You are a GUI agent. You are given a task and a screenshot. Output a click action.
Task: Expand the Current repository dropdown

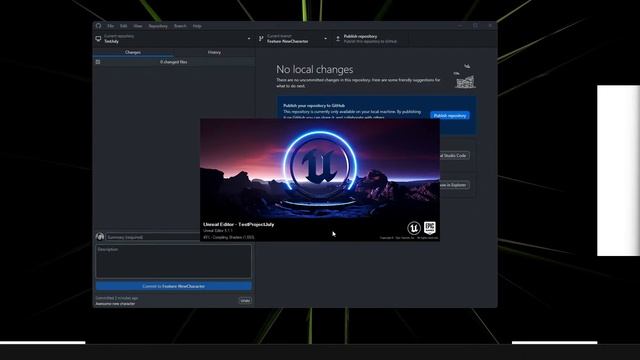tap(174, 39)
